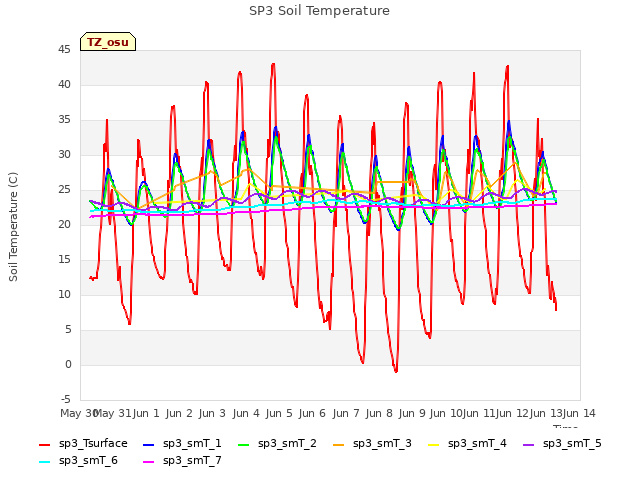Image resolution: width=640 pixels, height=480 pixels.
Task: Click the Jun 4 x-axis date label
Action: coord(246,413)
